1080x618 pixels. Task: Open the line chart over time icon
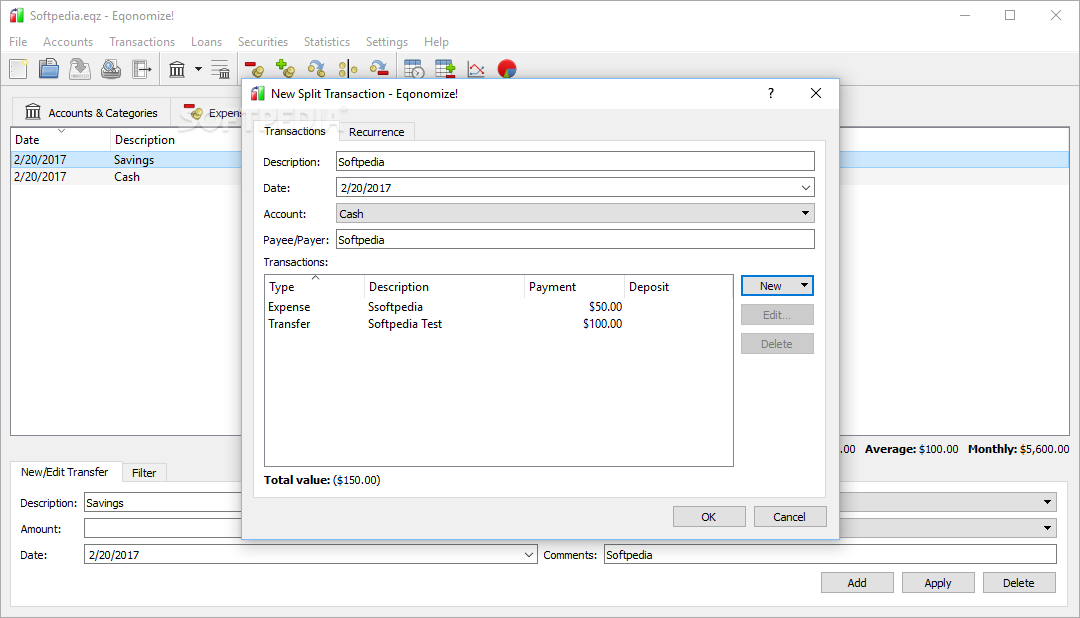(x=476, y=69)
